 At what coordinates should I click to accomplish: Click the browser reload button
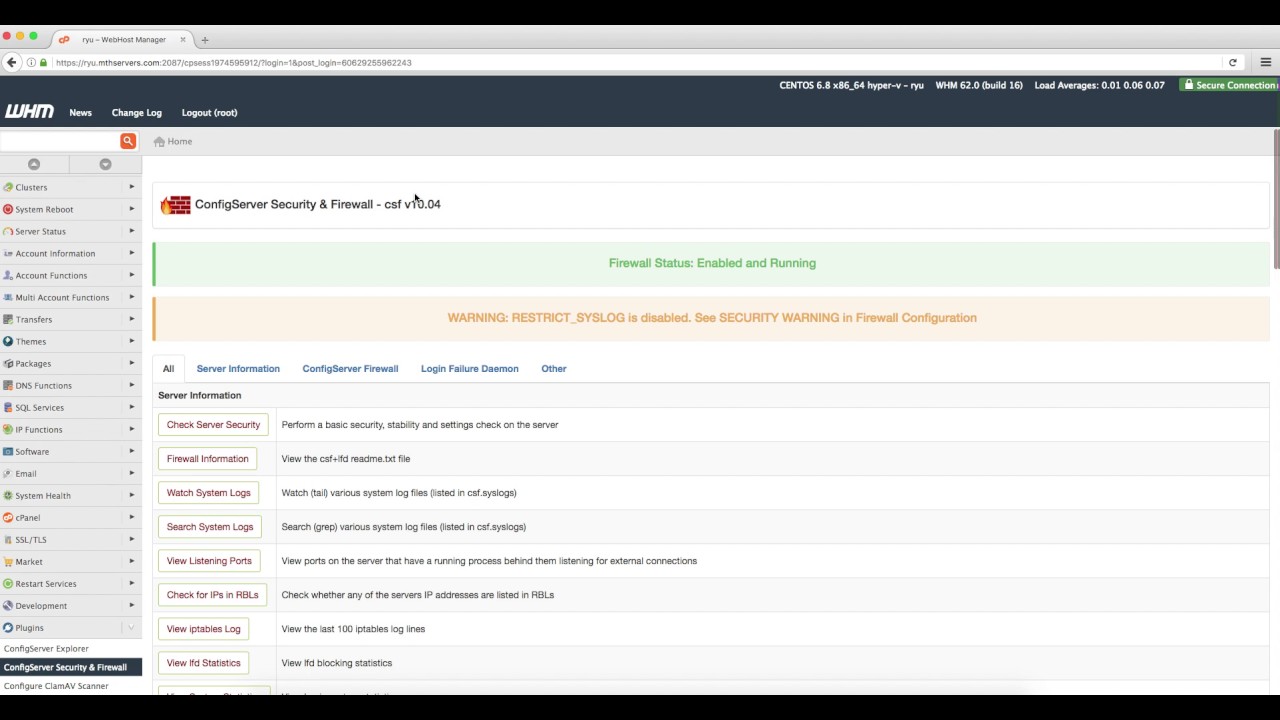(1233, 62)
